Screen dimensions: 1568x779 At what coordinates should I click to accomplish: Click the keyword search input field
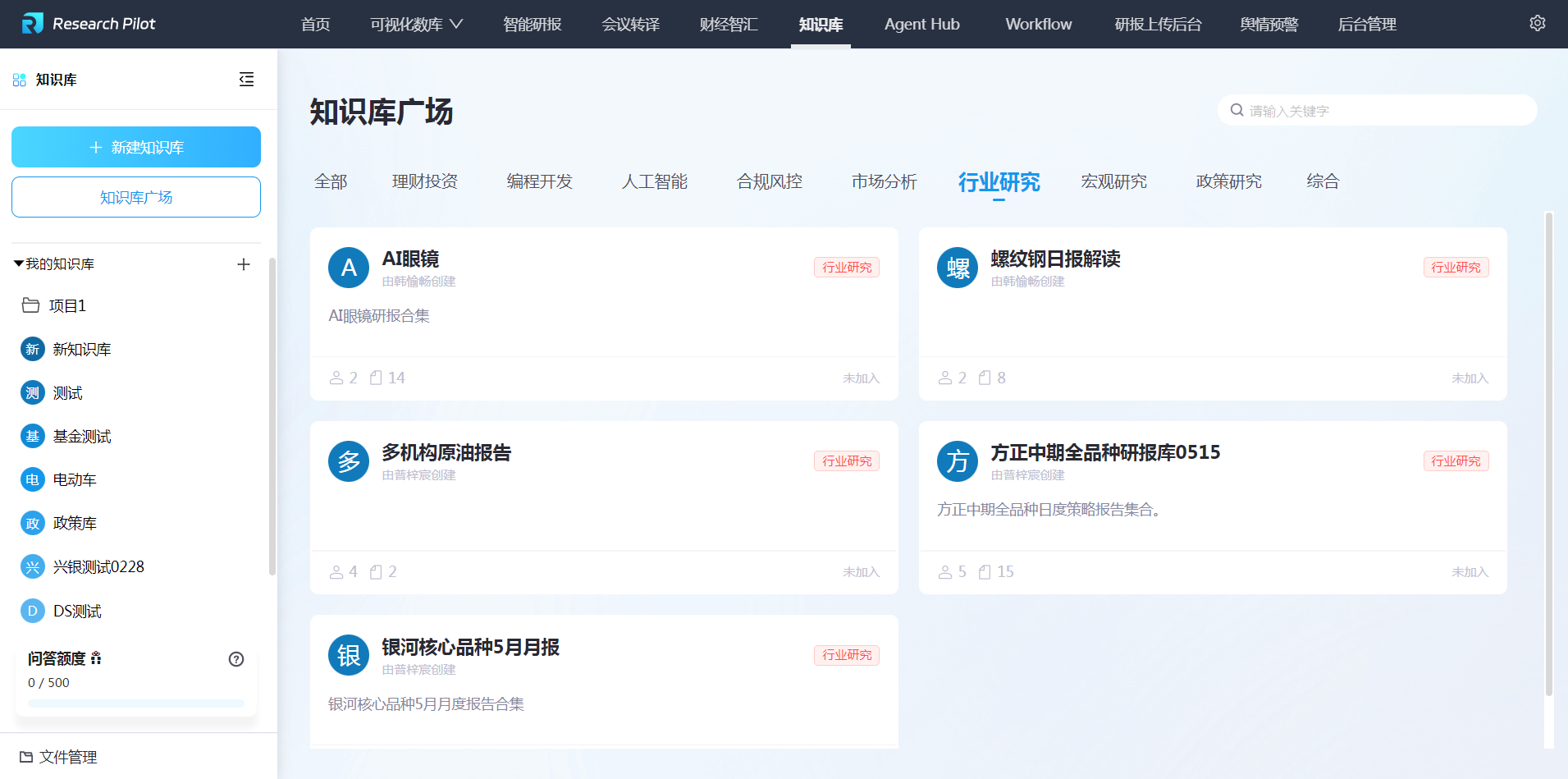1387,111
